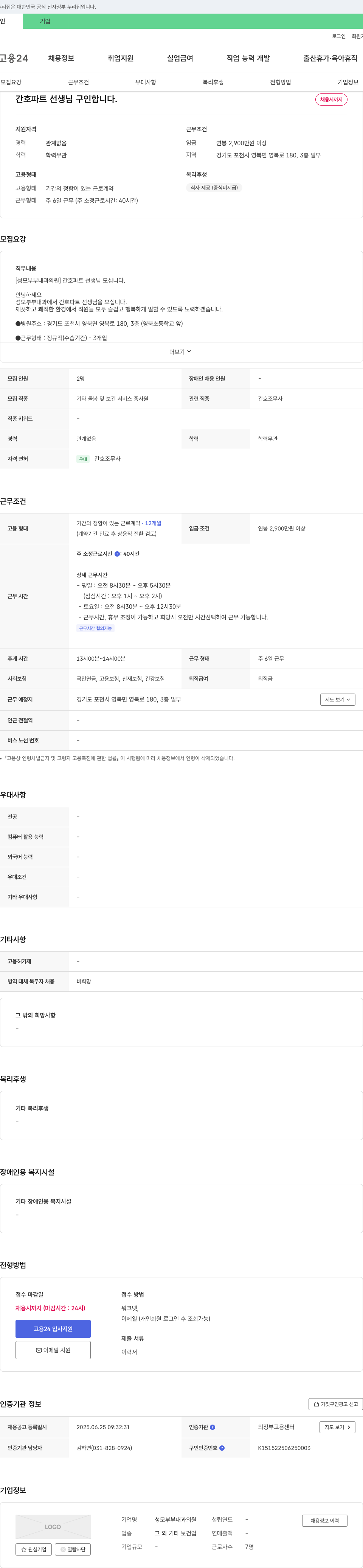Click the company LOGO placeholder image
This screenshot has height=1568, width=363.
coord(53,1527)
